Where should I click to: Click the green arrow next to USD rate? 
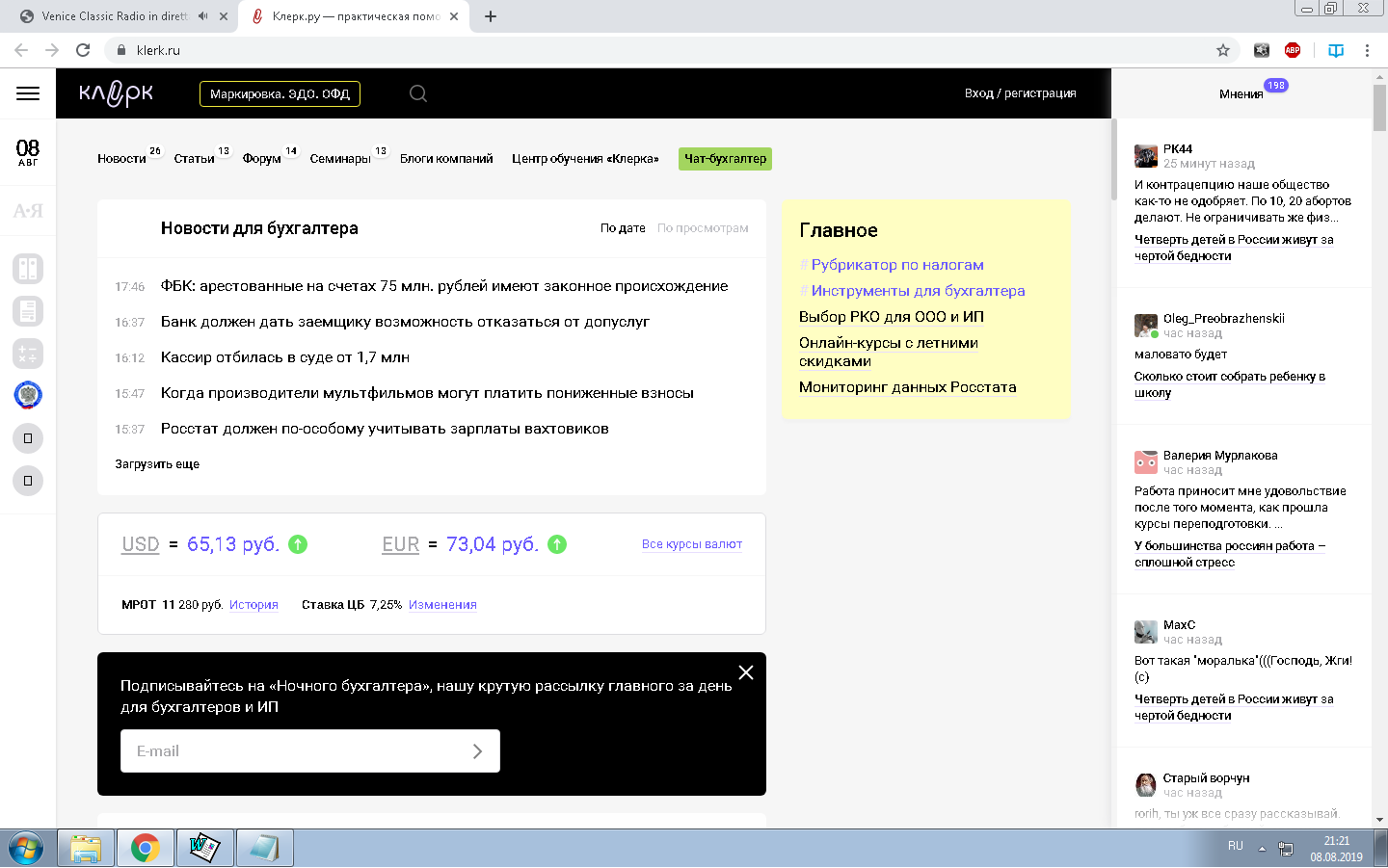(x=298, y=544)
